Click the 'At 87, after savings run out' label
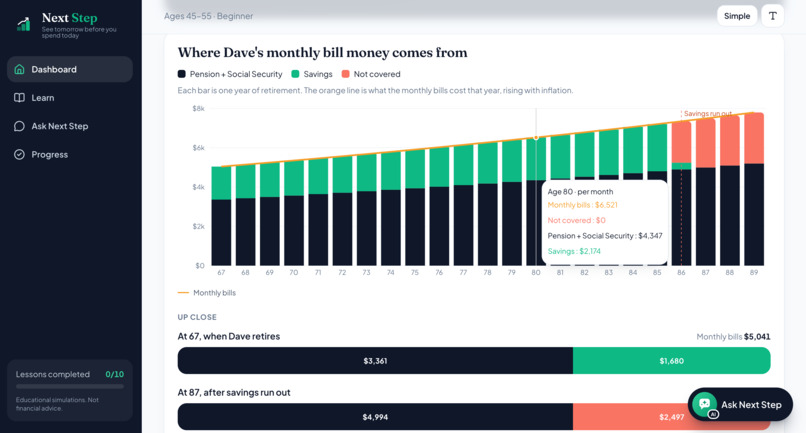The width and height of the screenshot is (806, 433). pyautogui.click(x=234, y=392)
